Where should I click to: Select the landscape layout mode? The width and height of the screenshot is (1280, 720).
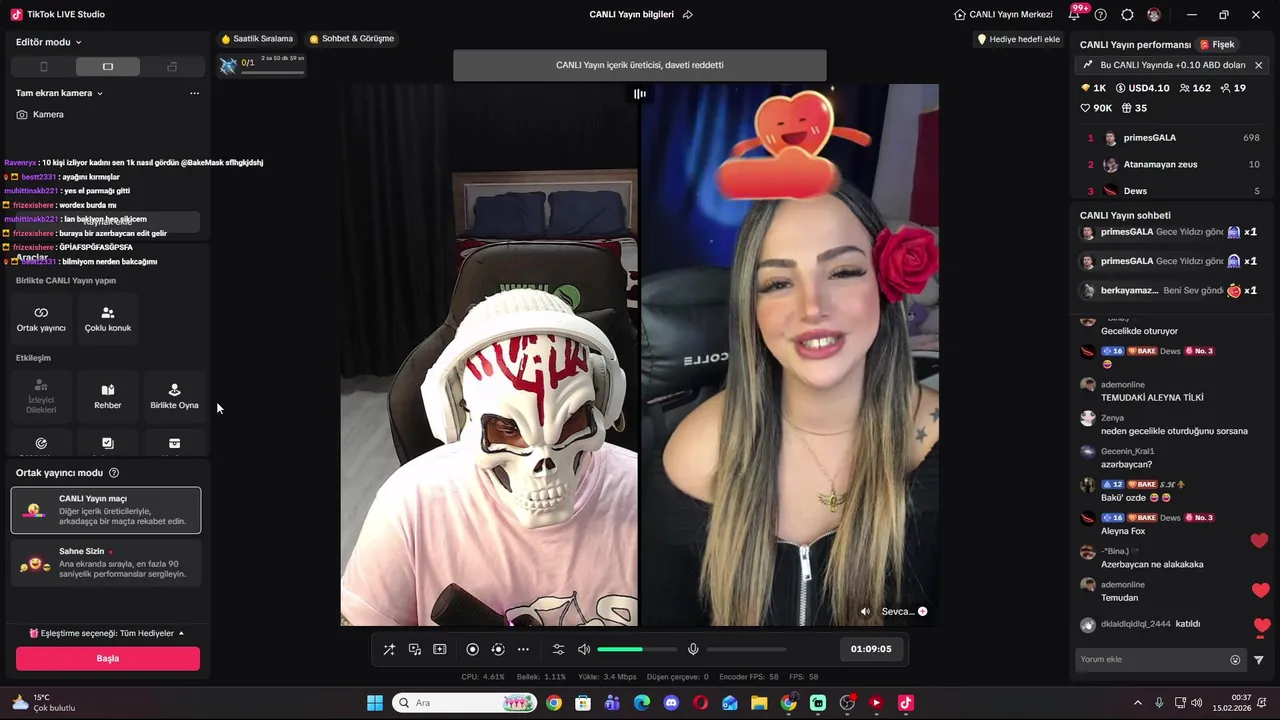(x=108, y=67)
